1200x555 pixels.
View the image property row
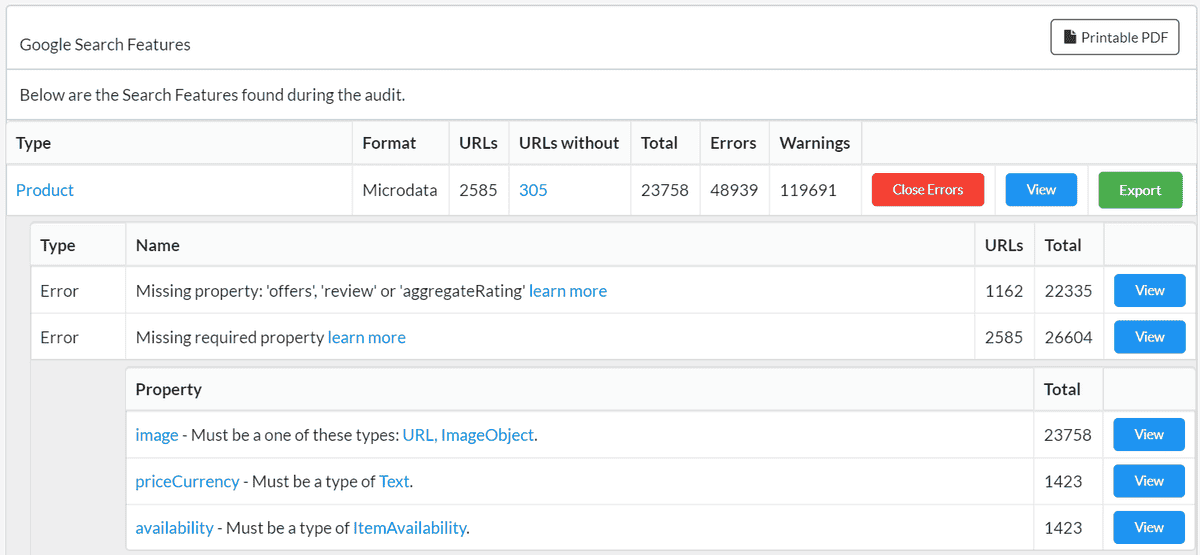pyautogui.click(x=1149, y=435)
